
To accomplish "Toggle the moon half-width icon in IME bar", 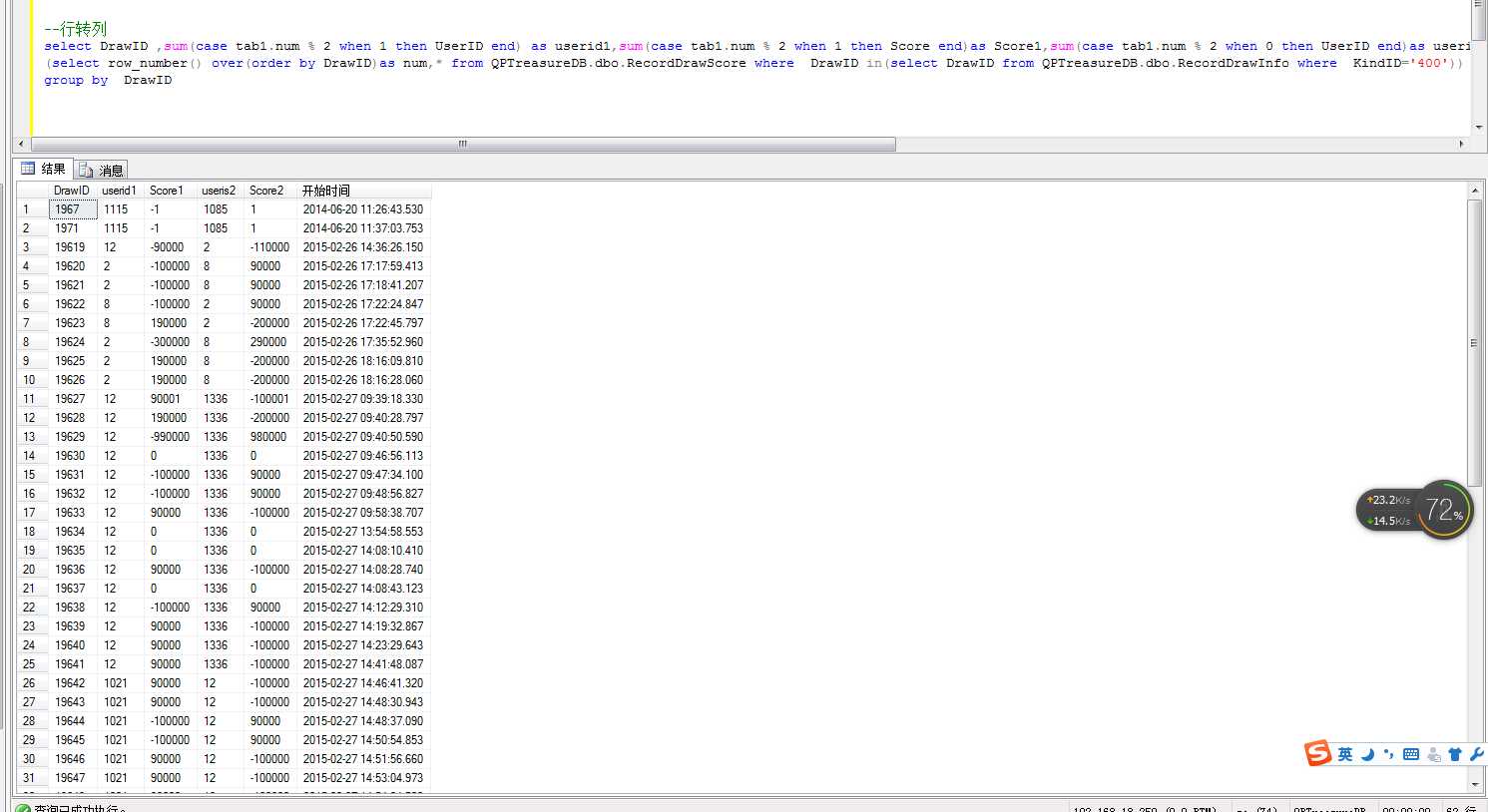I will 1367,754.
